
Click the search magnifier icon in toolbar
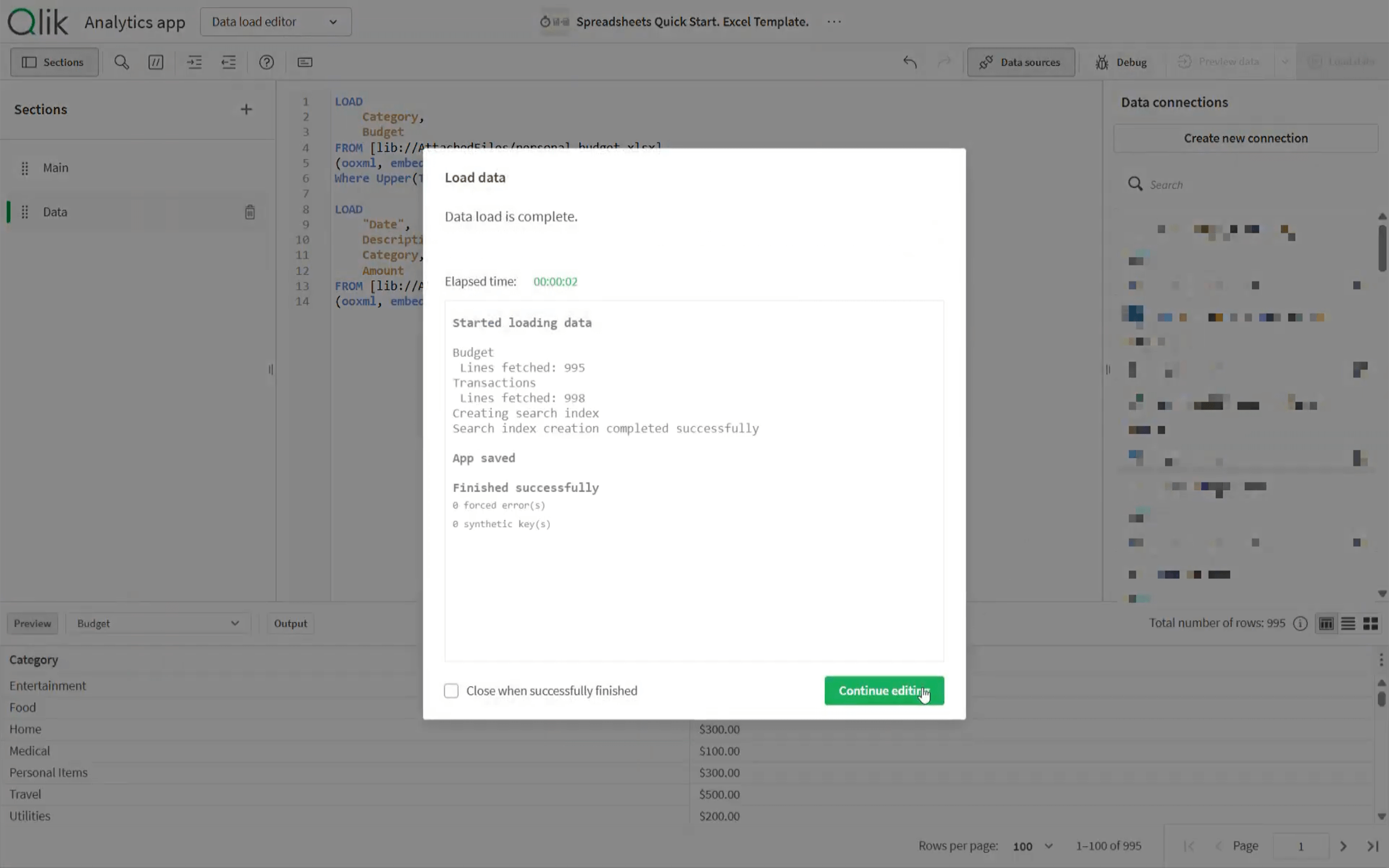121,62
